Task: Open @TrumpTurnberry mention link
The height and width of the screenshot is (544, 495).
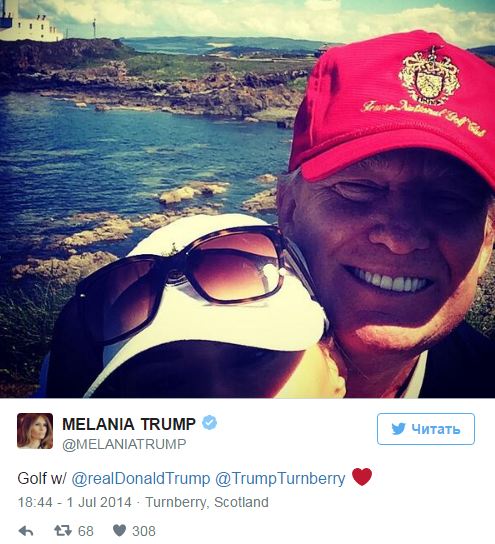Action: (280, 478)
